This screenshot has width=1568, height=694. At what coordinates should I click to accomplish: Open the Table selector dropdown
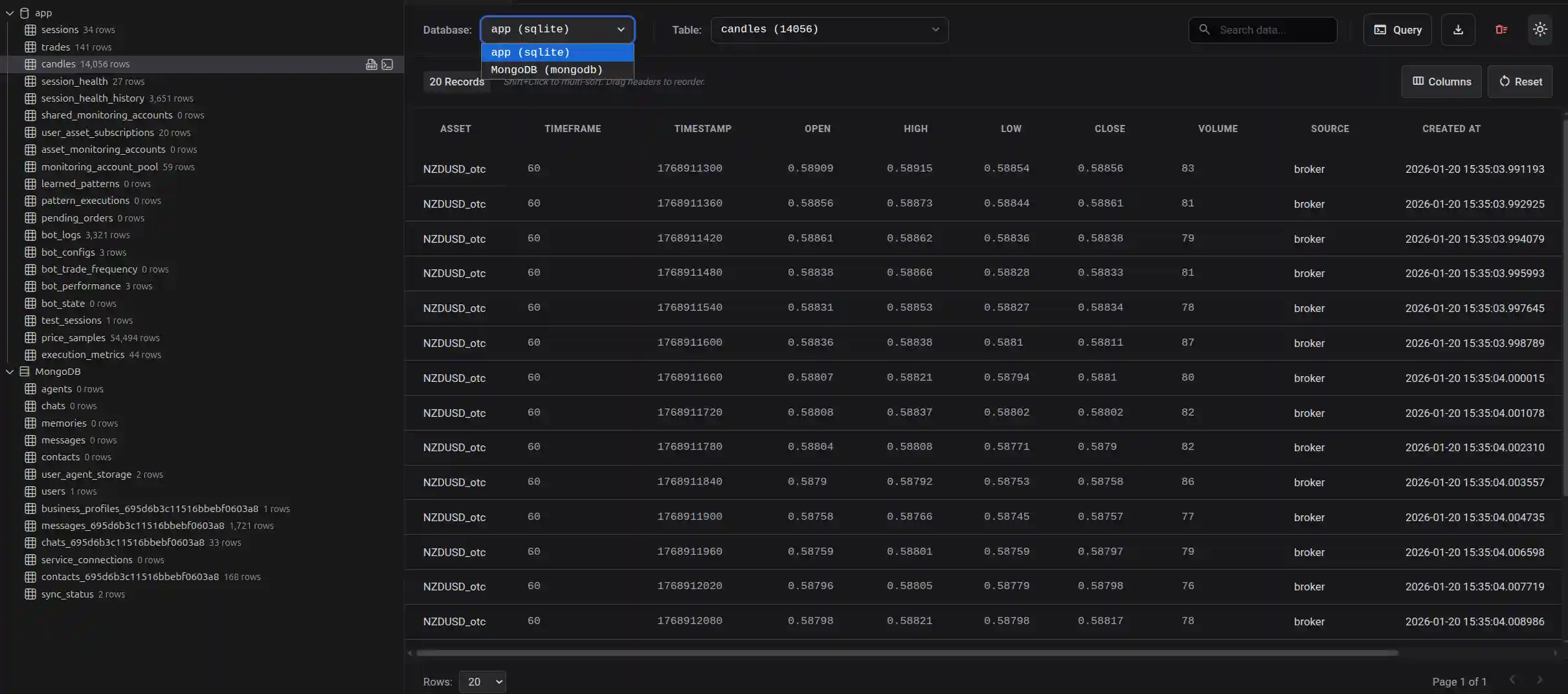(x=829, y=30)
